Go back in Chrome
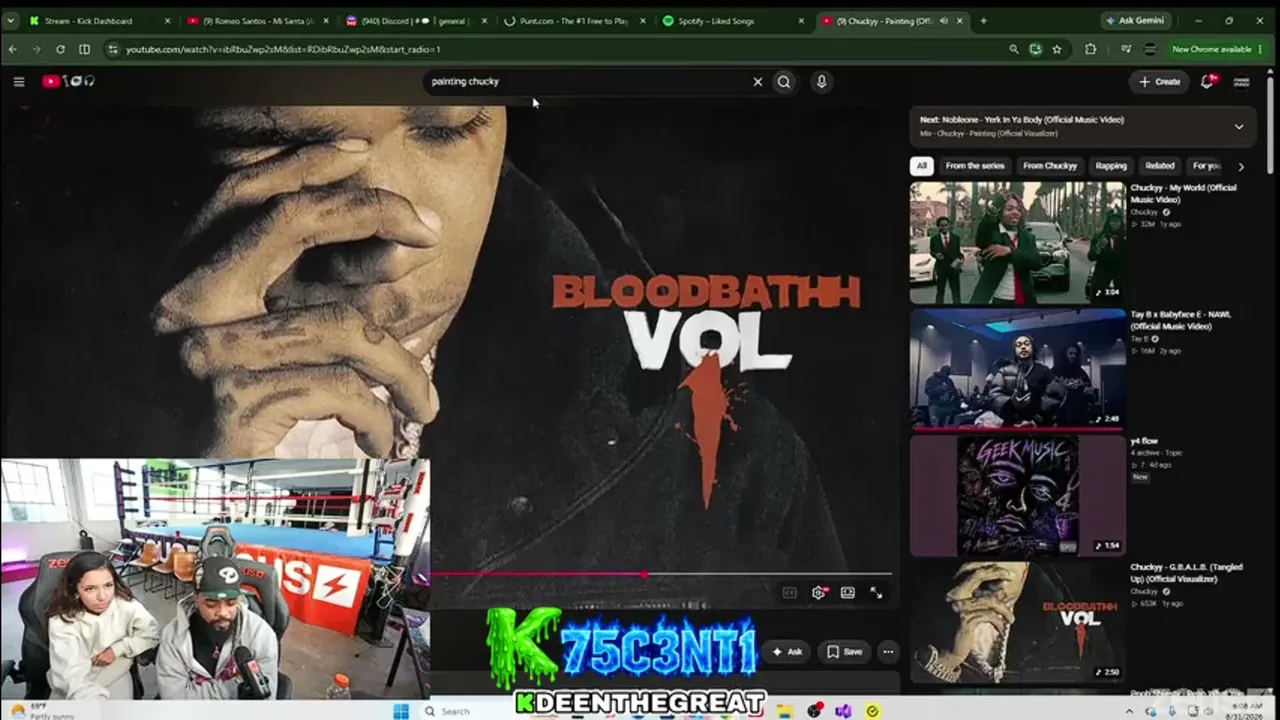Viewport: 1280px width, 720px height. coord(13,49)
